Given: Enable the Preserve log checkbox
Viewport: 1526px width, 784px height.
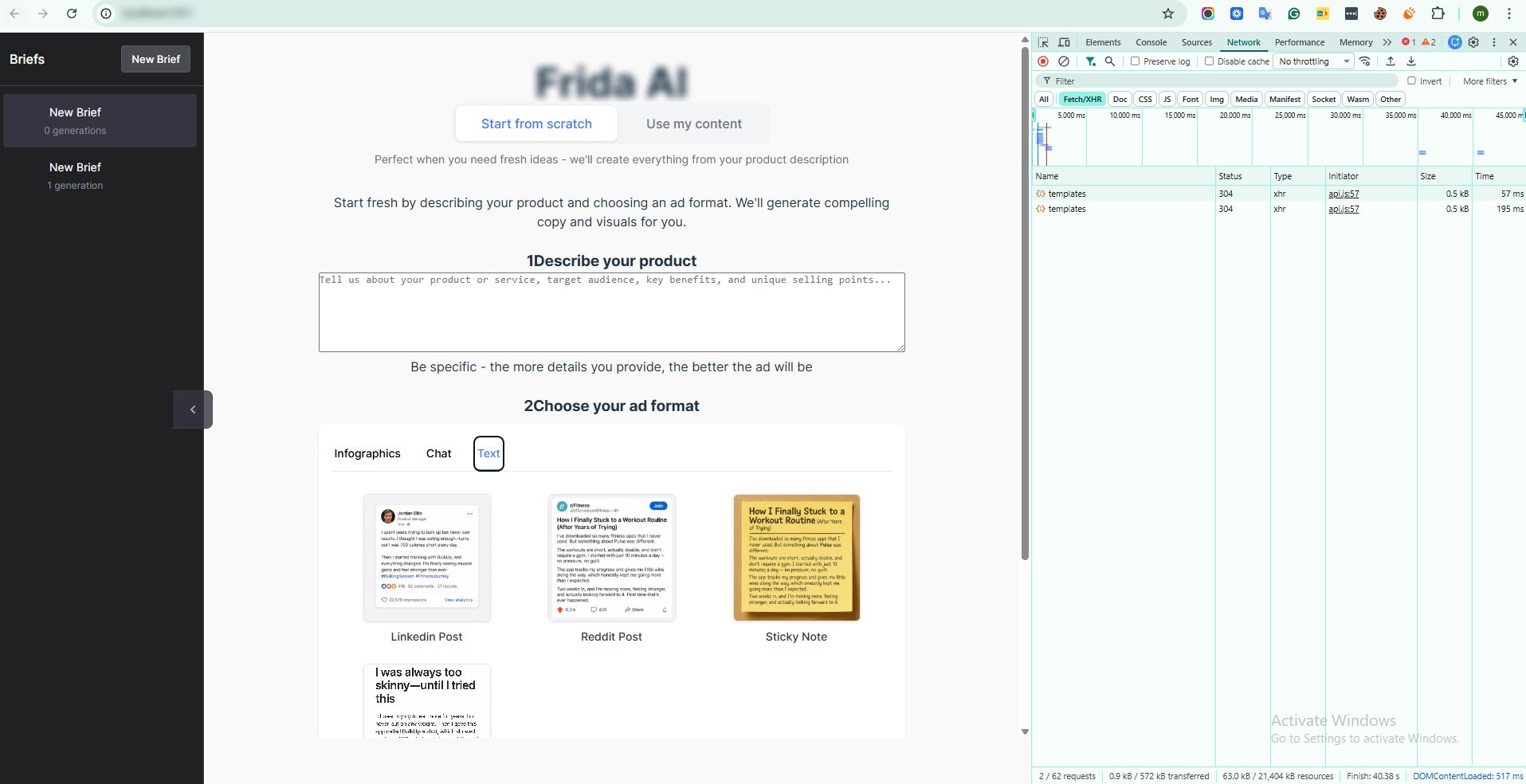Looking at the screenshot, I should tap(1135, 61).
